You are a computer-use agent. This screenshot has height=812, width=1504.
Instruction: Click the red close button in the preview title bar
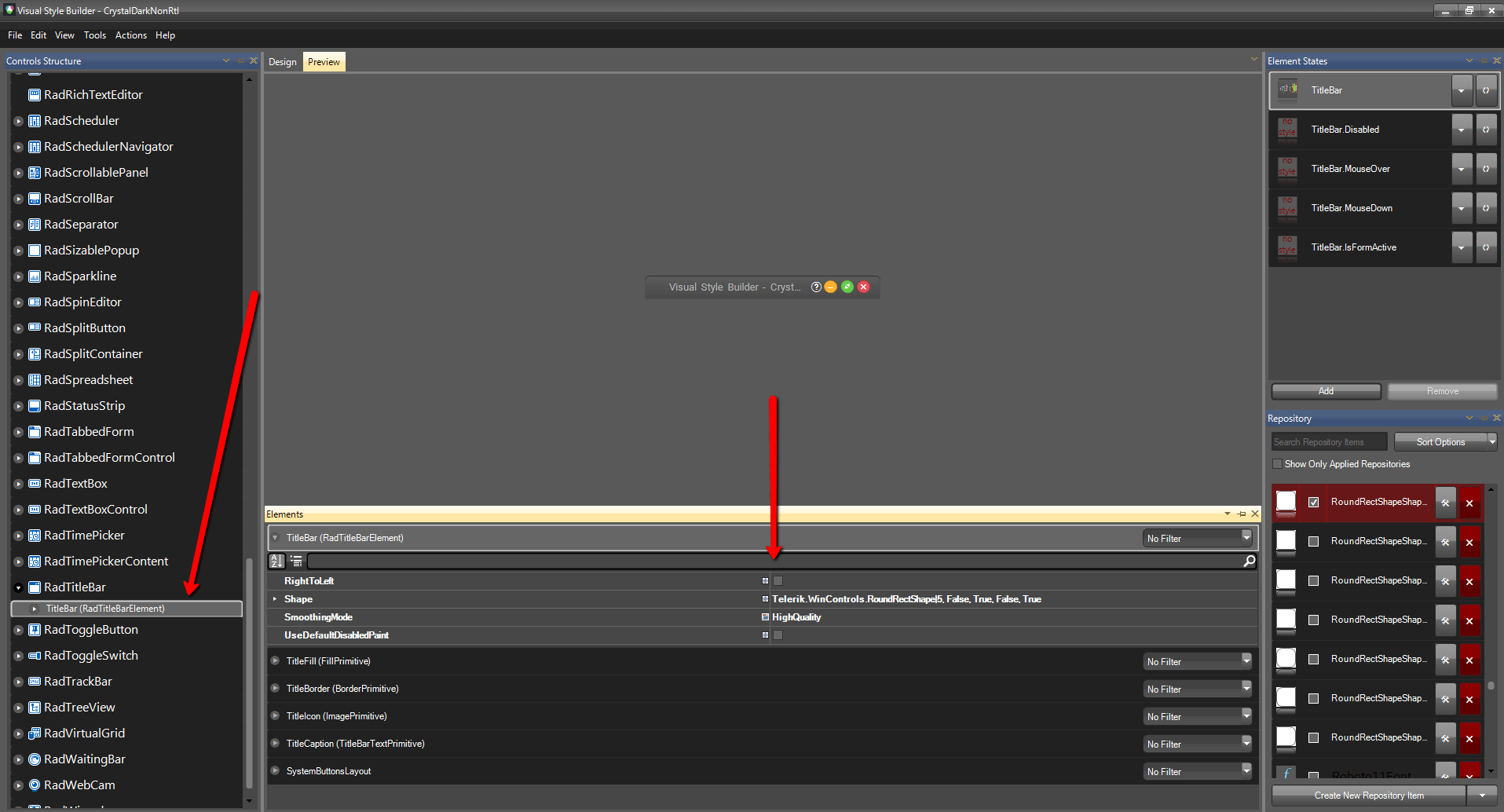tap(864, 287)
